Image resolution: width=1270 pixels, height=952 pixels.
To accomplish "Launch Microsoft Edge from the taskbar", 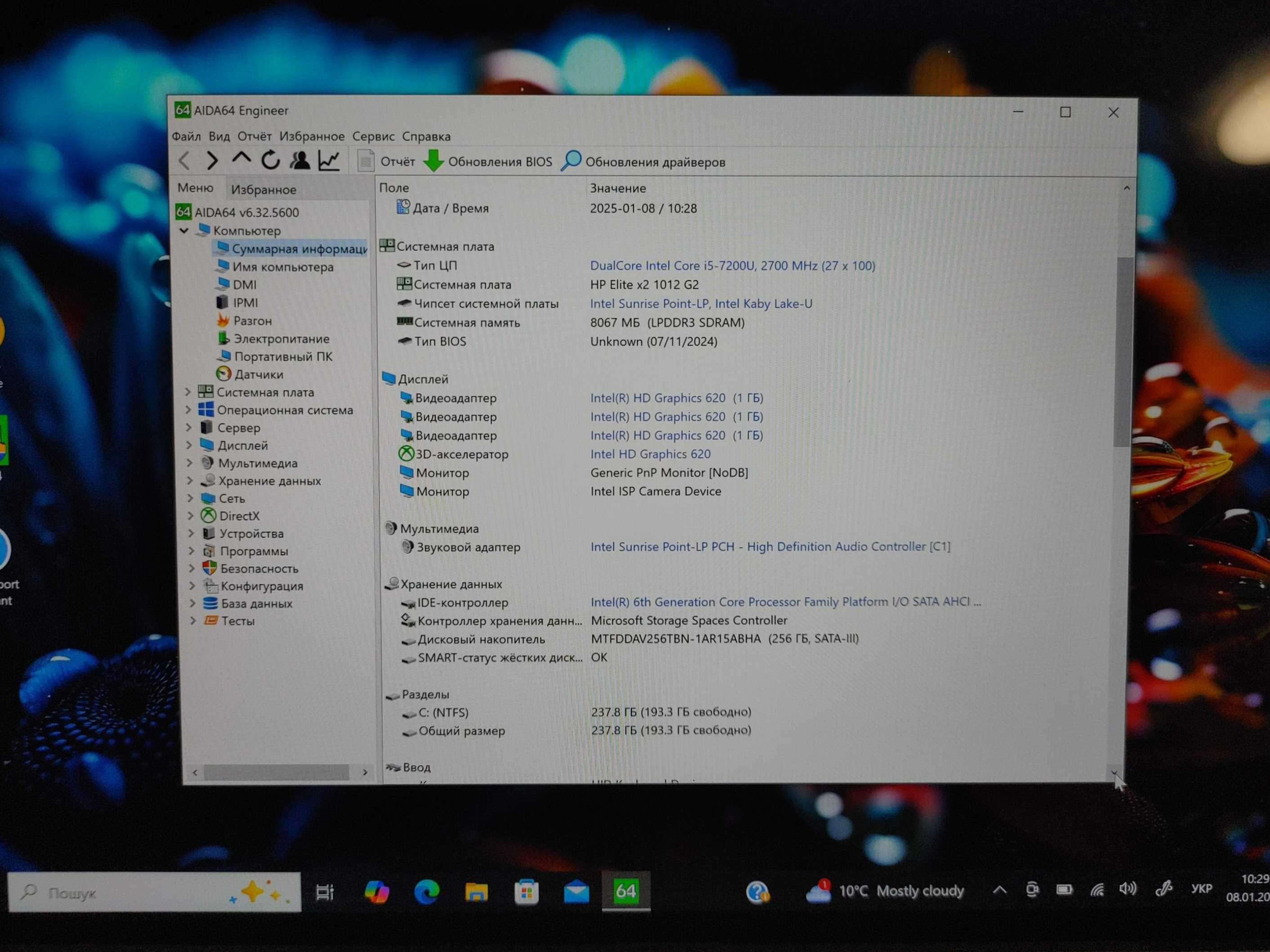I will click(x=427, y=892).
